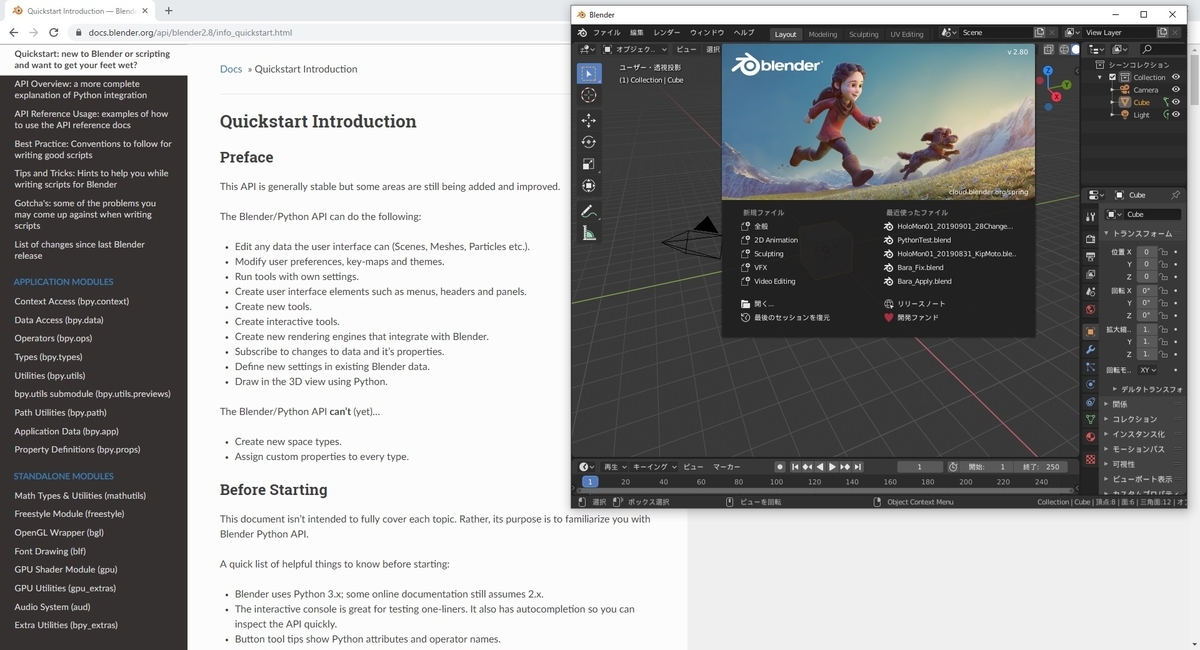Hide the Collection with its eye icon
This screenshot has height=650, width=1200.
point(1175,77)
